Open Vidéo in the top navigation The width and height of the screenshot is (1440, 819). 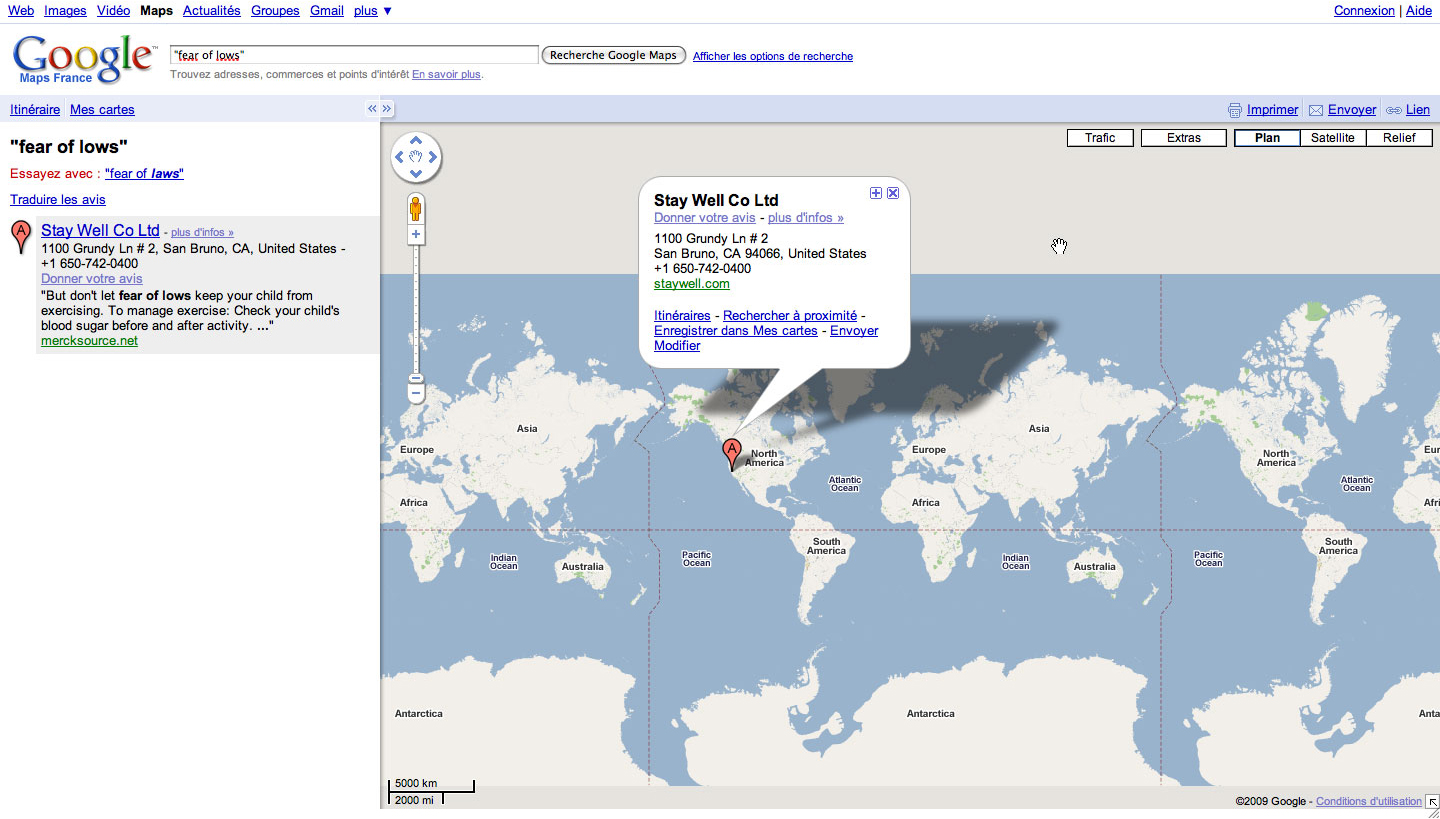click(x=113, y=11)
